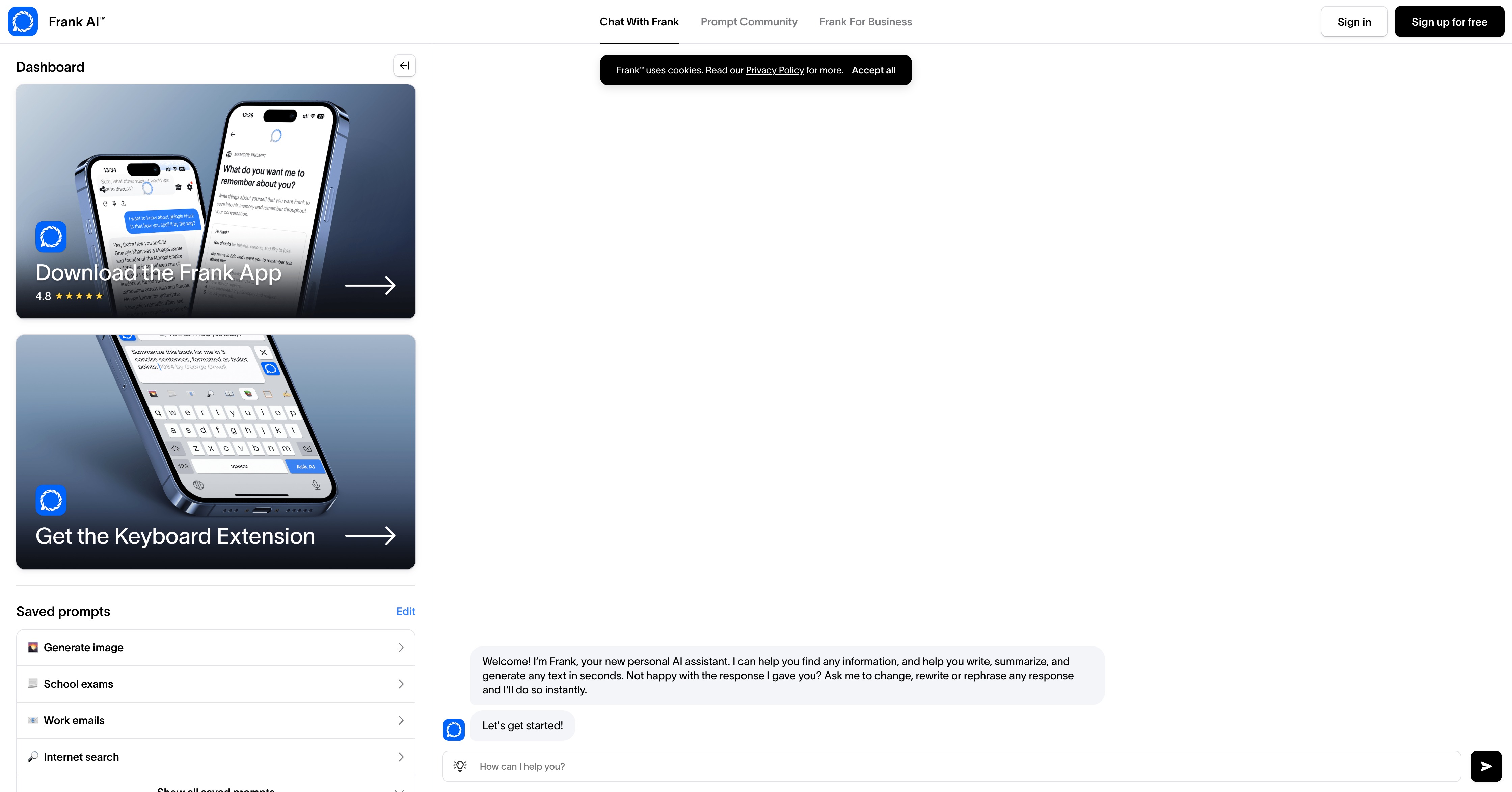This screenshot has width=1512, height=792.
Task: Click the School exams paper icon
Action: (x=33, y=683)
